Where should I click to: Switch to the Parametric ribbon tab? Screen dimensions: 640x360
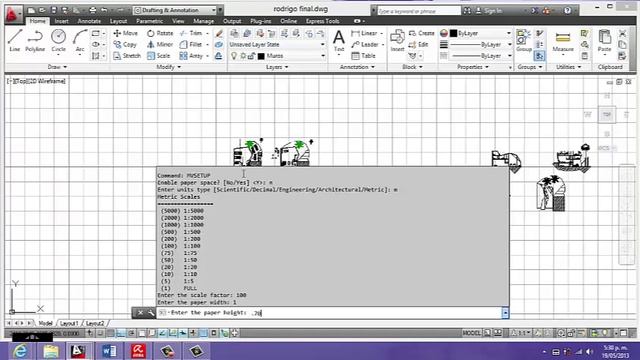pyautogui.click(x=149, y=21)
